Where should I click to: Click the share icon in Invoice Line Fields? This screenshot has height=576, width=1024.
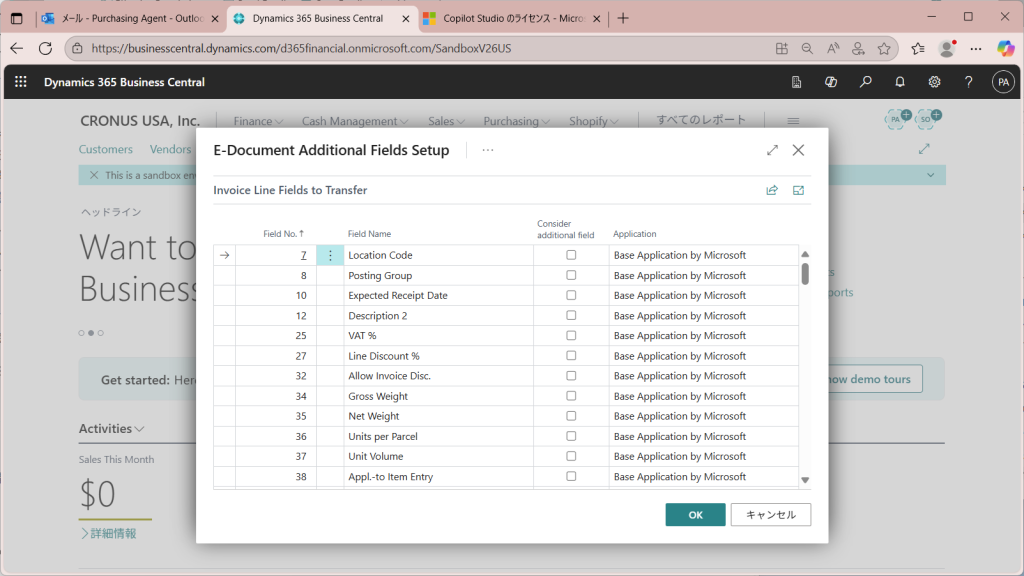772,190
